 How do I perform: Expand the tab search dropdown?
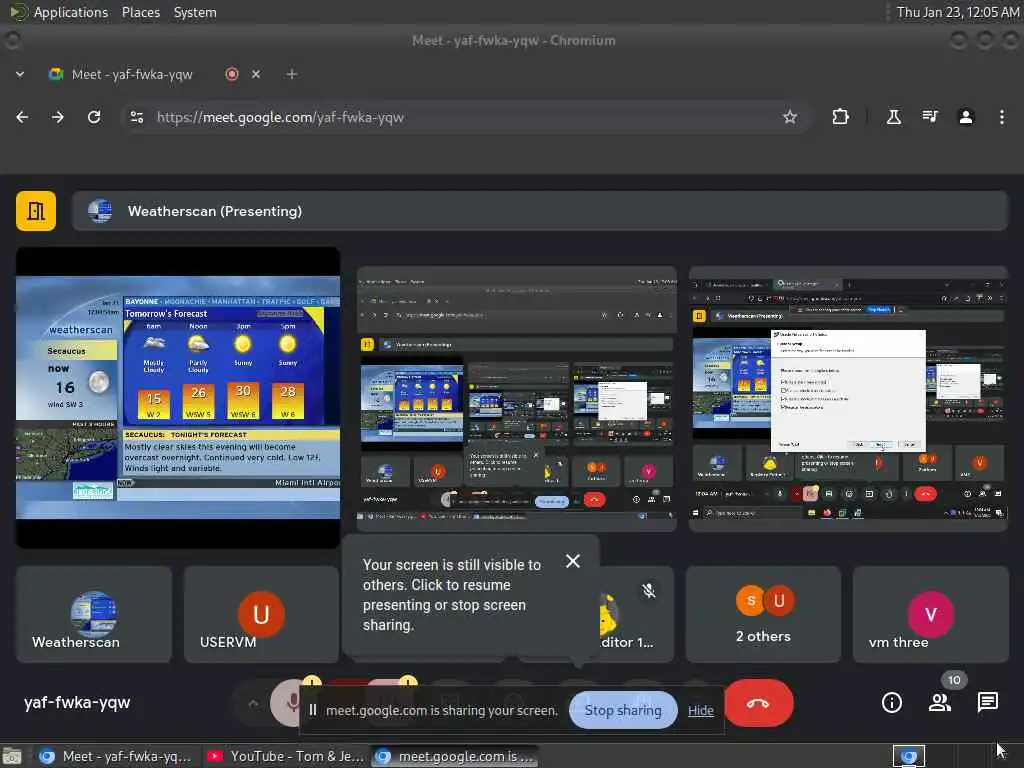click(20, 74)
